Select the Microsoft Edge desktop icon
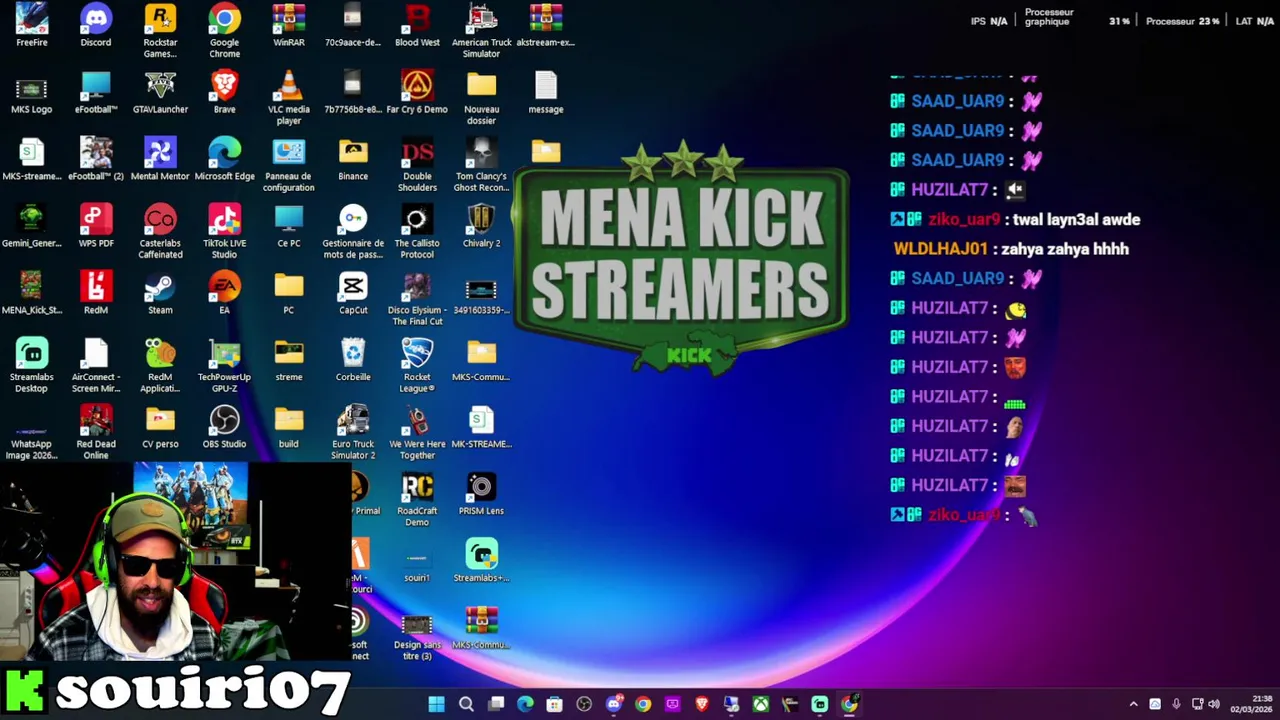1280x720 pixels. pyautogui.click(x=224, y=160)
